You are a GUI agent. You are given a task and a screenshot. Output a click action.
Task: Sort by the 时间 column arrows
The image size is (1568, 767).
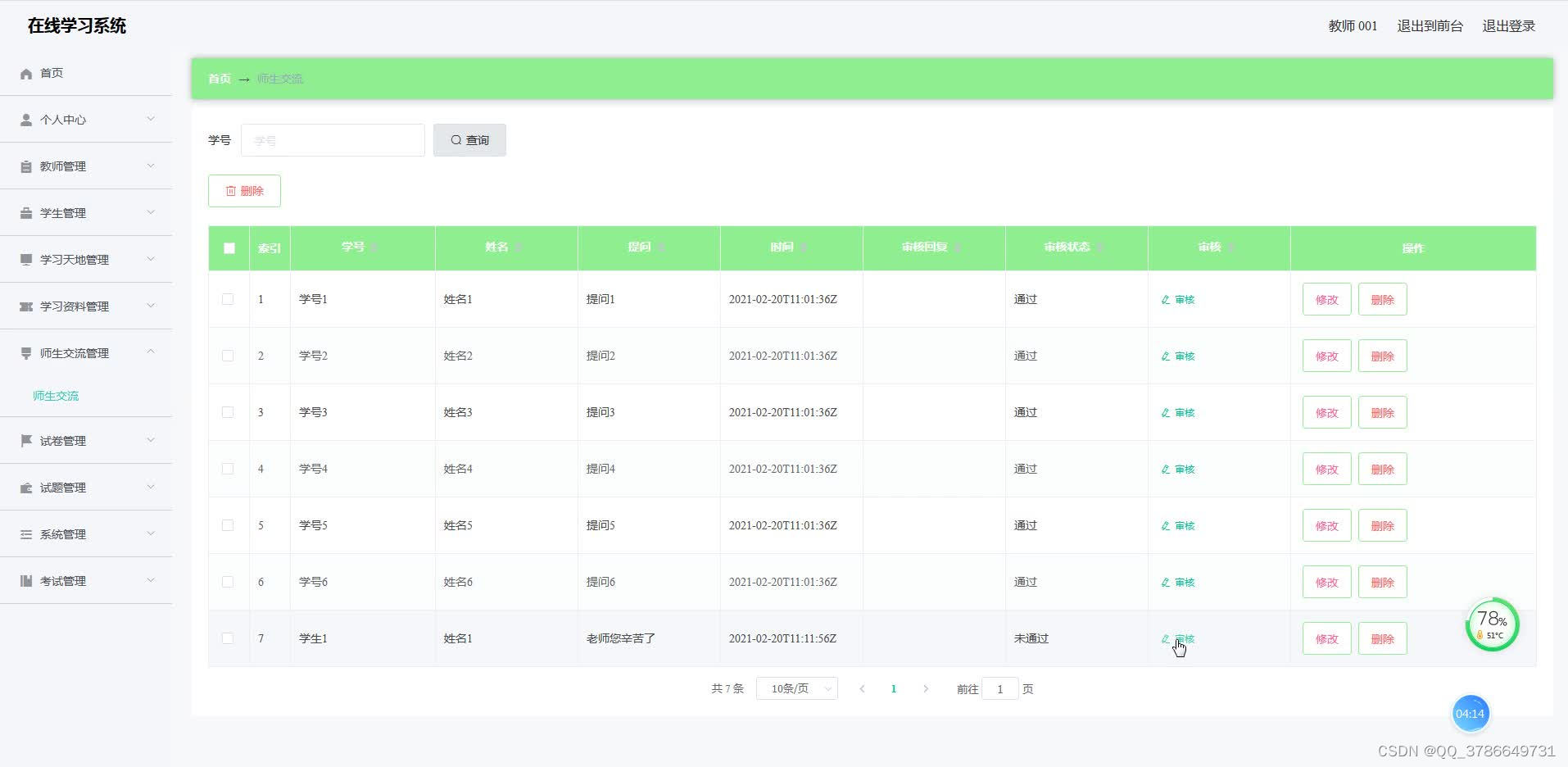point(804,247)
